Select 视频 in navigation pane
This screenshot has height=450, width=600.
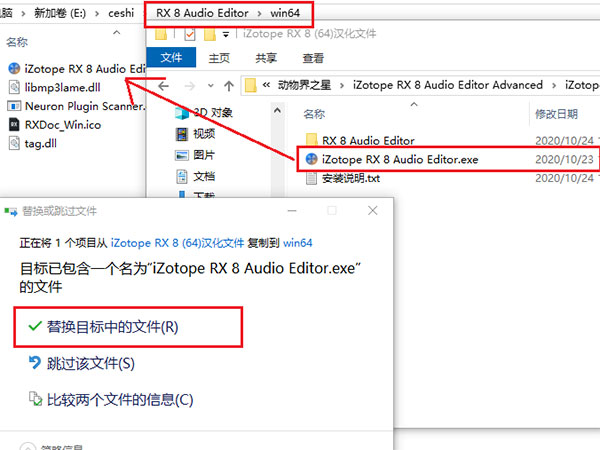point(196,134)
